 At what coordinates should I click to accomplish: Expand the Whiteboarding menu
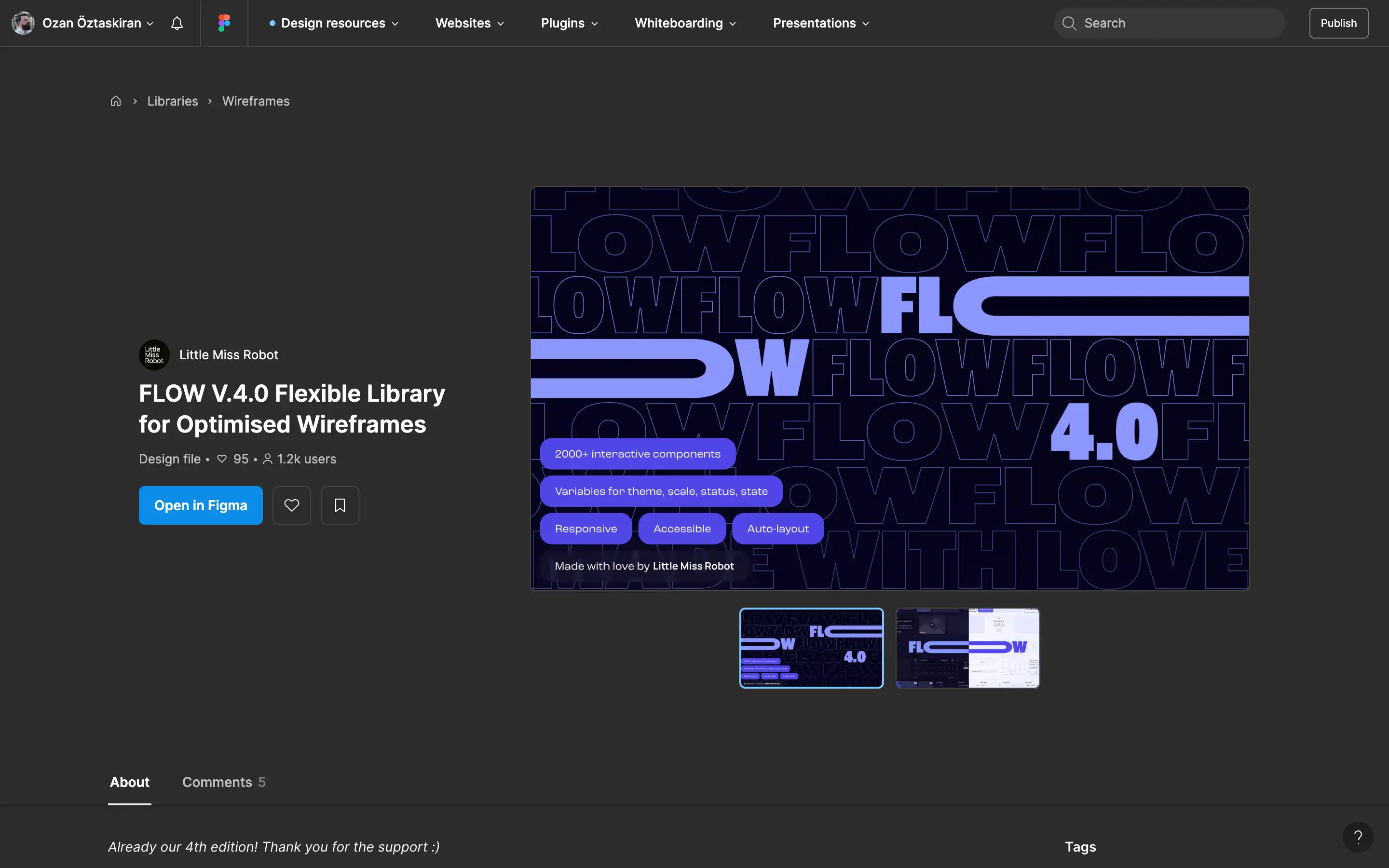click(685, 23)
